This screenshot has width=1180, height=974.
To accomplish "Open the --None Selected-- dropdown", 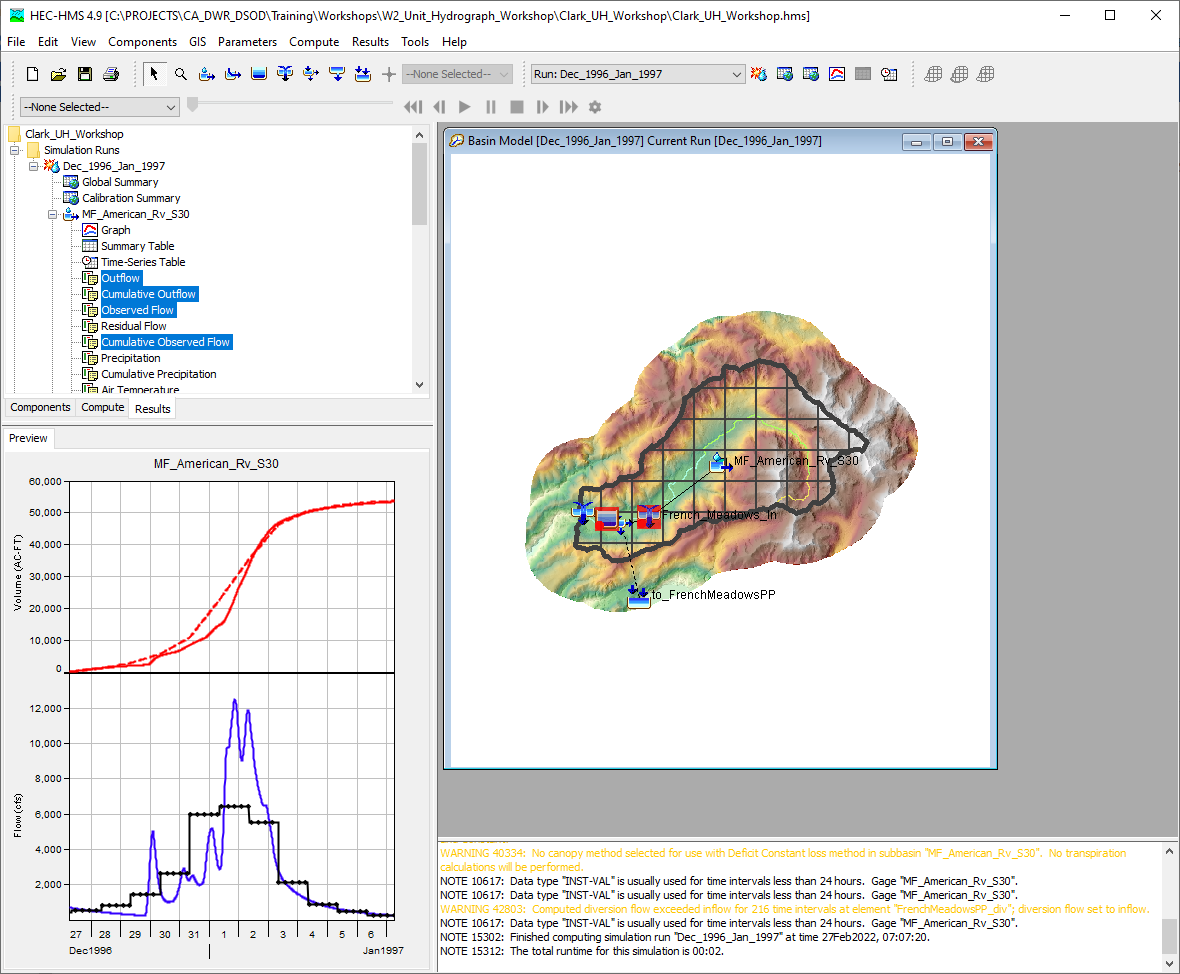I will click(98, 107).
